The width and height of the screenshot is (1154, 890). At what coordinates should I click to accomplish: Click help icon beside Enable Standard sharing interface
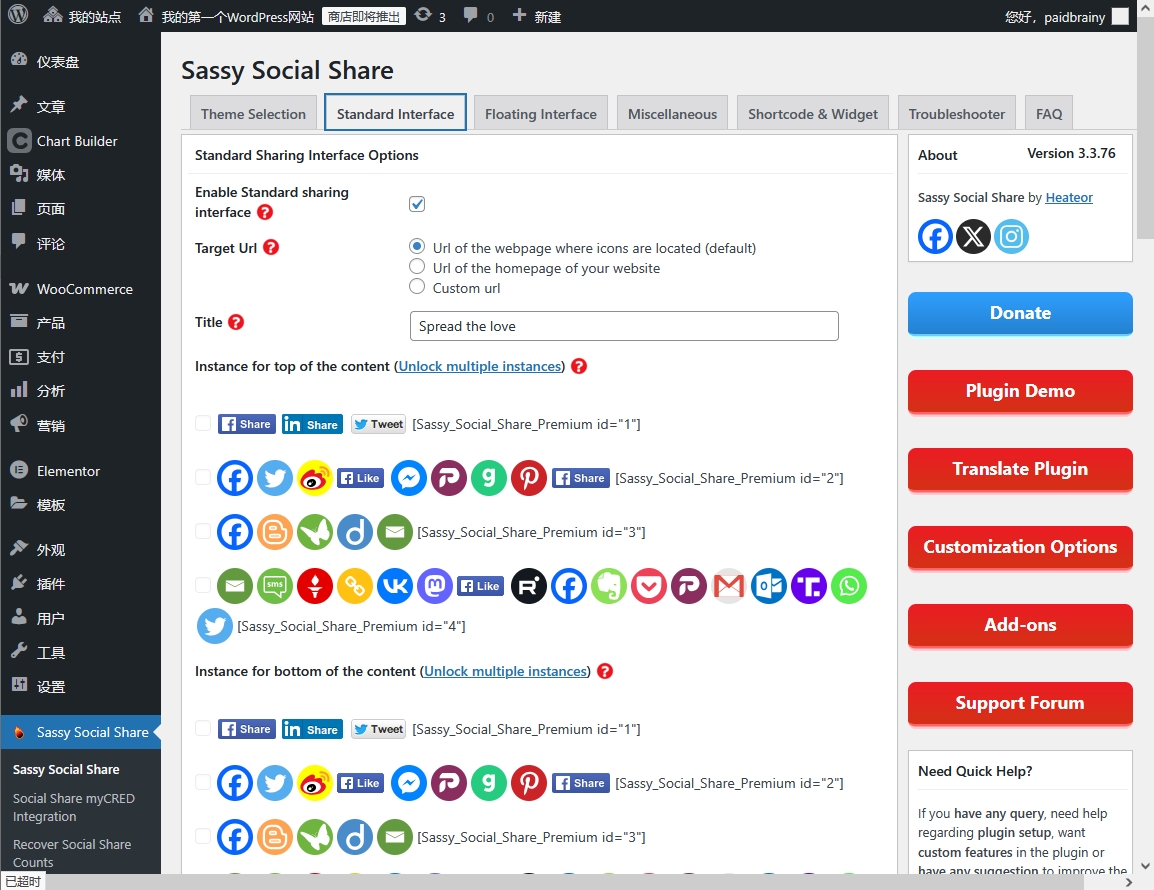coord(265,212)
